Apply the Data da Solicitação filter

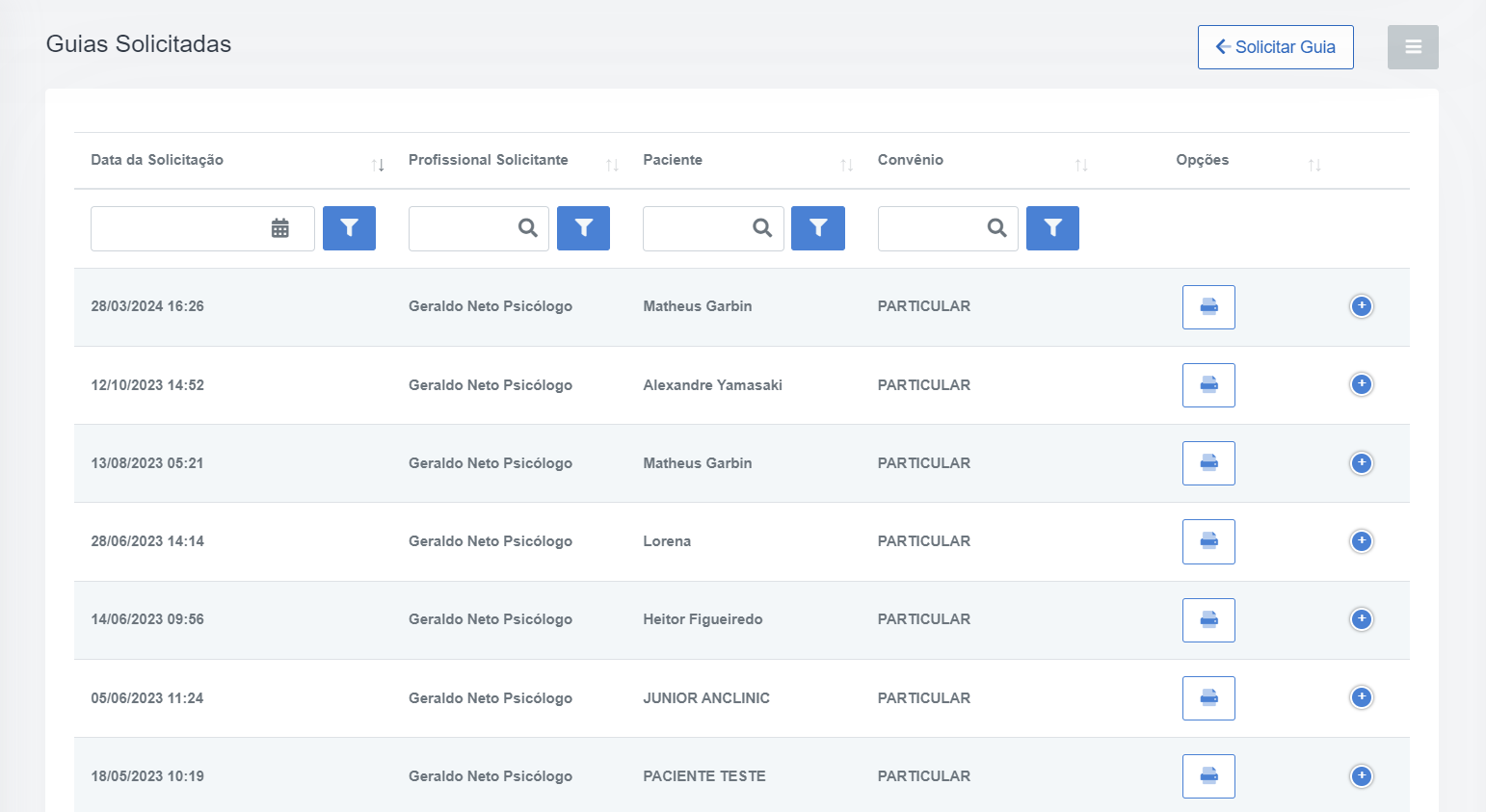click(349, 228)
